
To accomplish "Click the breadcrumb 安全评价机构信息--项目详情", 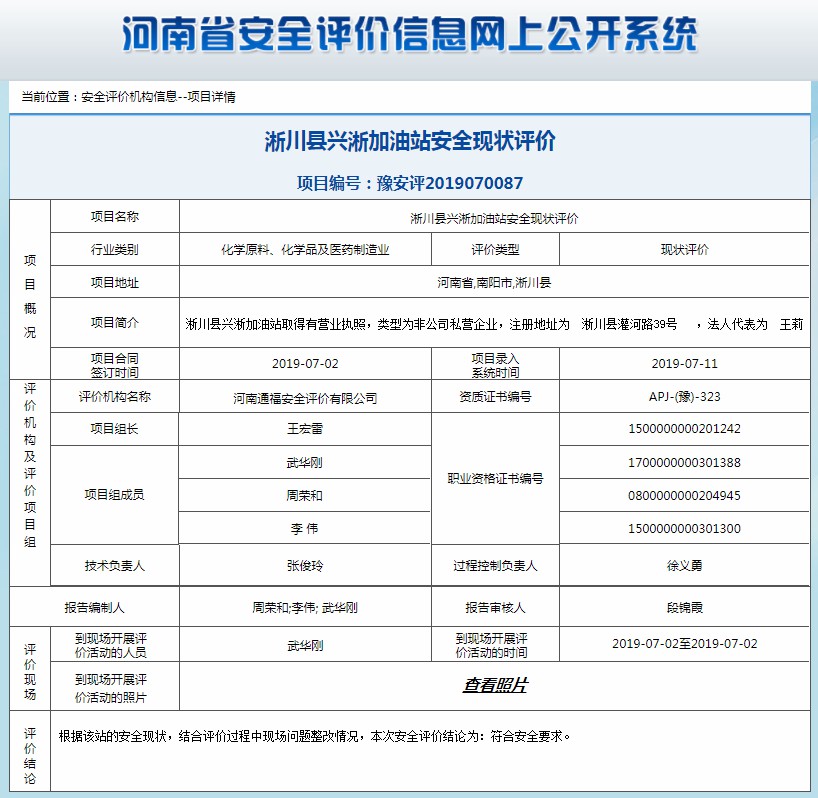I will pos(158,96).
